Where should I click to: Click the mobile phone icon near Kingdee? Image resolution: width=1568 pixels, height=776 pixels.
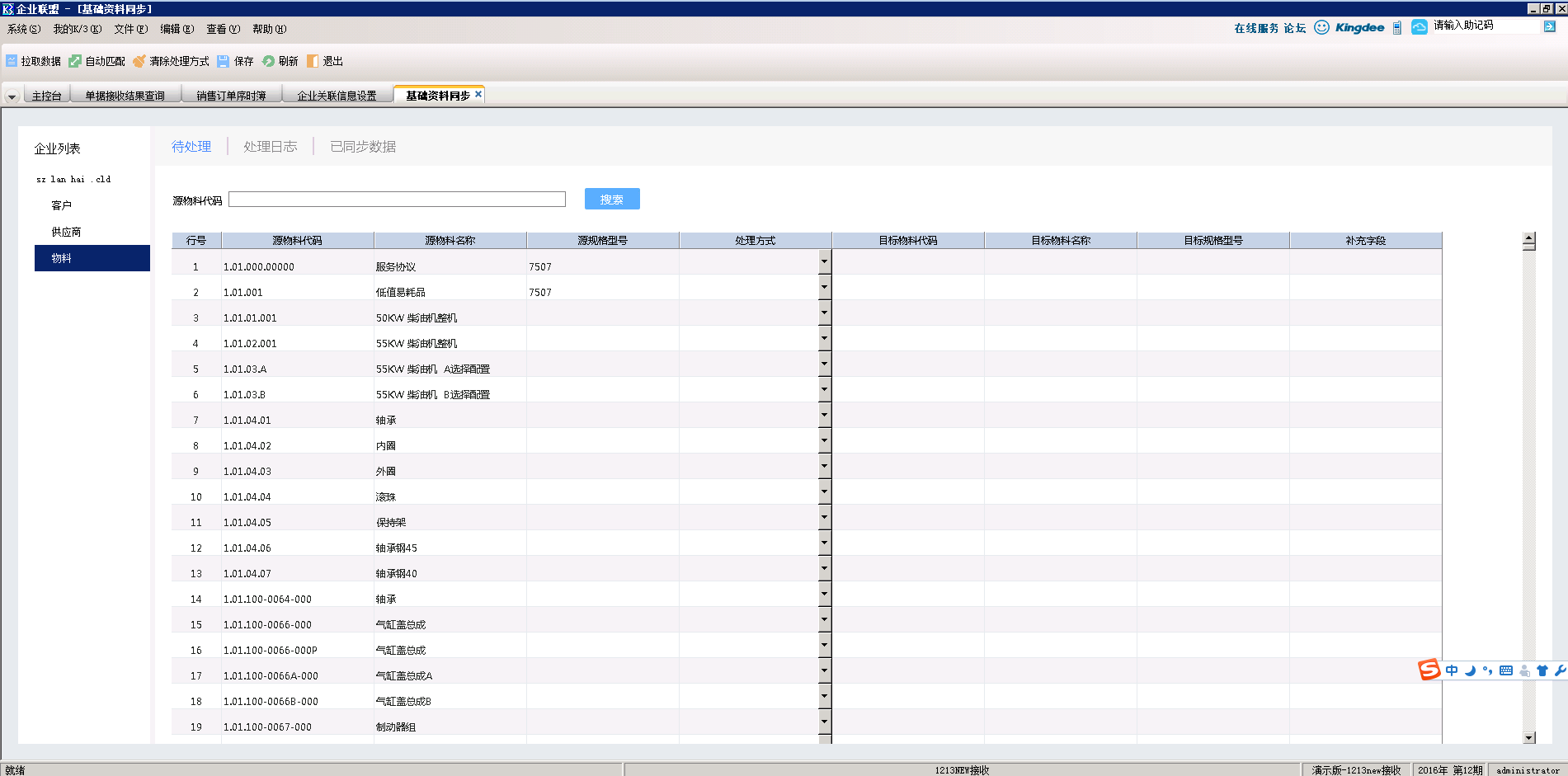1396,28
